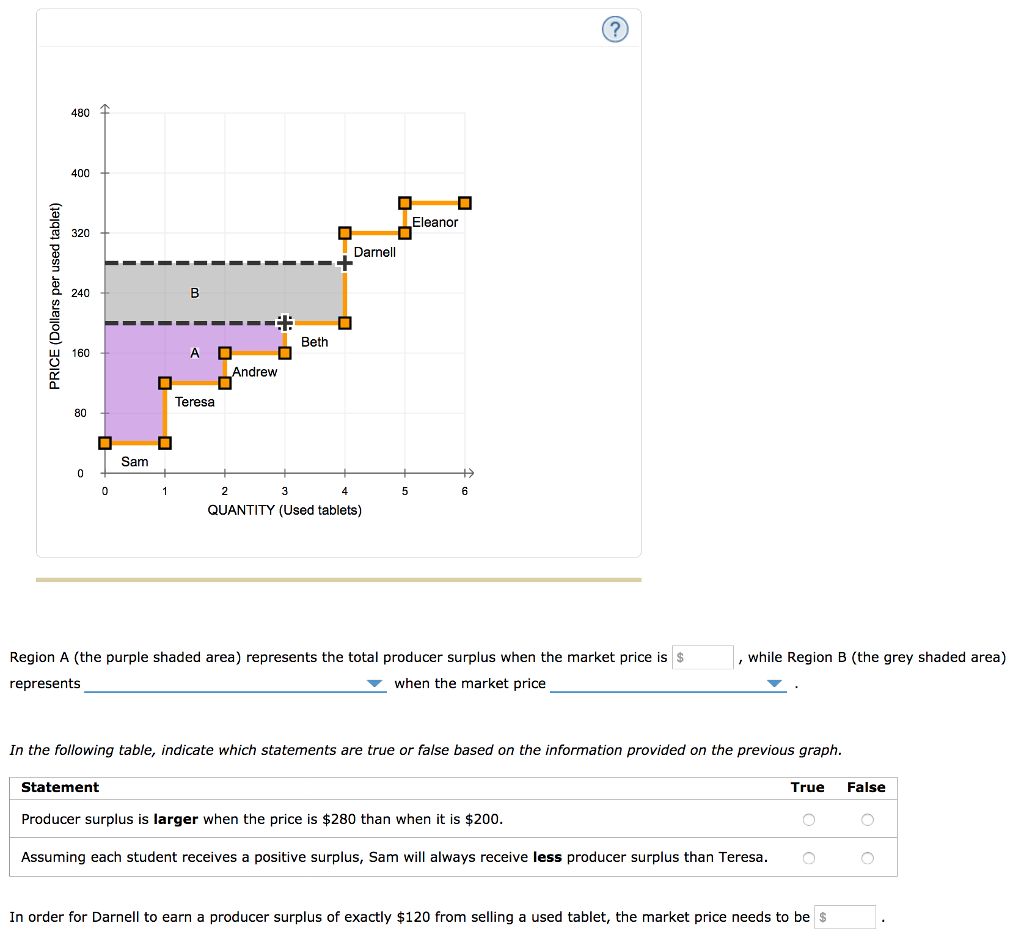Click the top-right square point of Eleanor's step
This screenshot has width=1024, height=945.
tap(465, 203)
